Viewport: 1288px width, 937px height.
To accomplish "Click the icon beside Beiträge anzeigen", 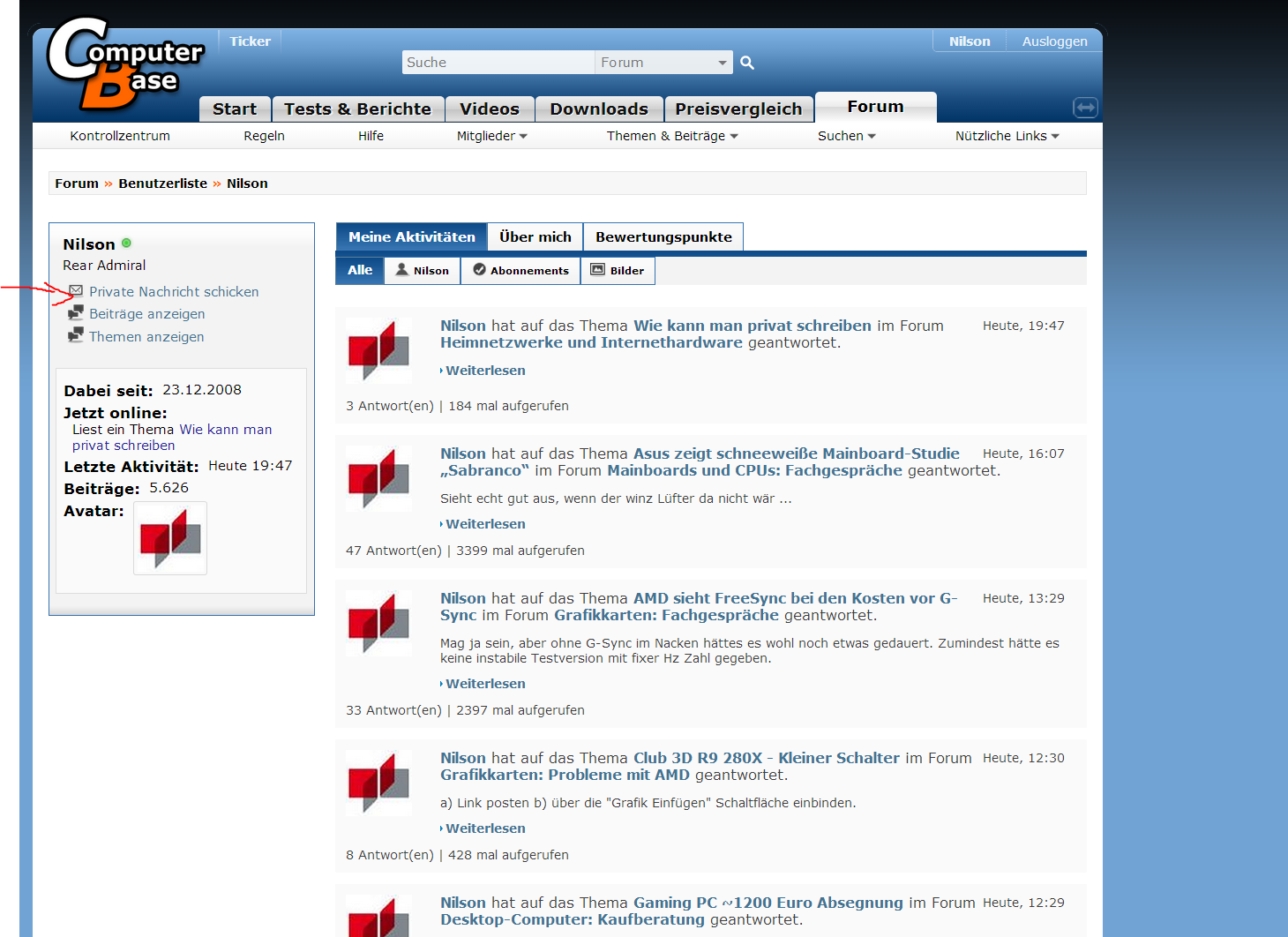I will (76, 312).
